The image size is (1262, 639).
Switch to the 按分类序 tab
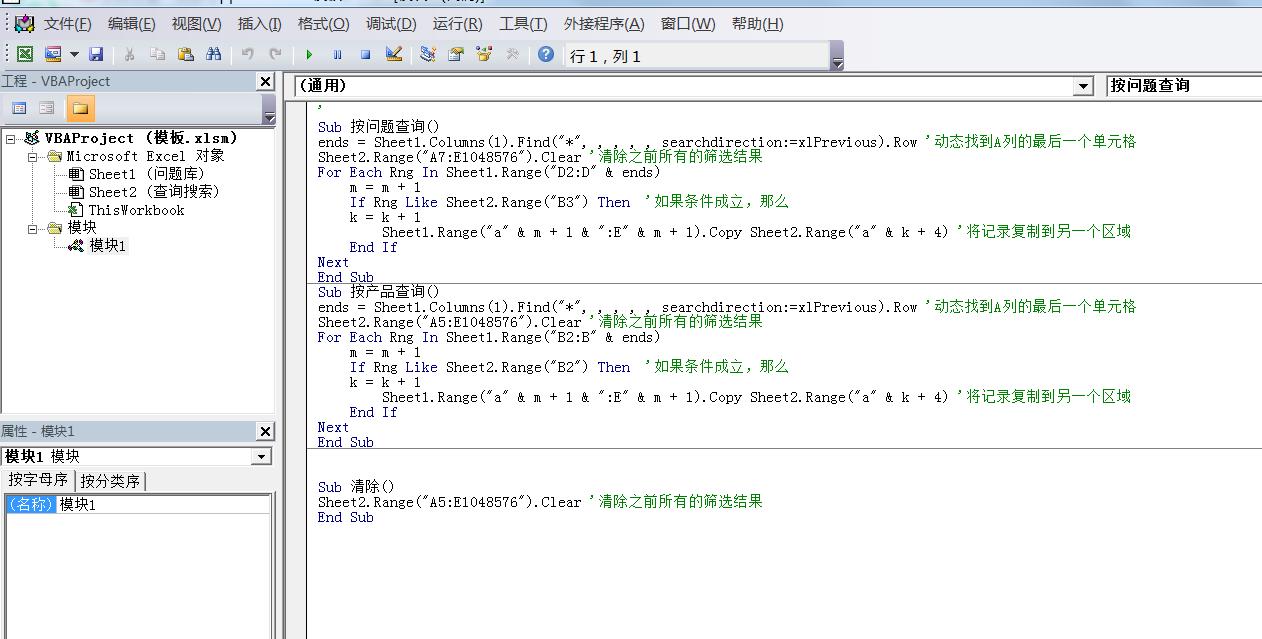[110, 479]
